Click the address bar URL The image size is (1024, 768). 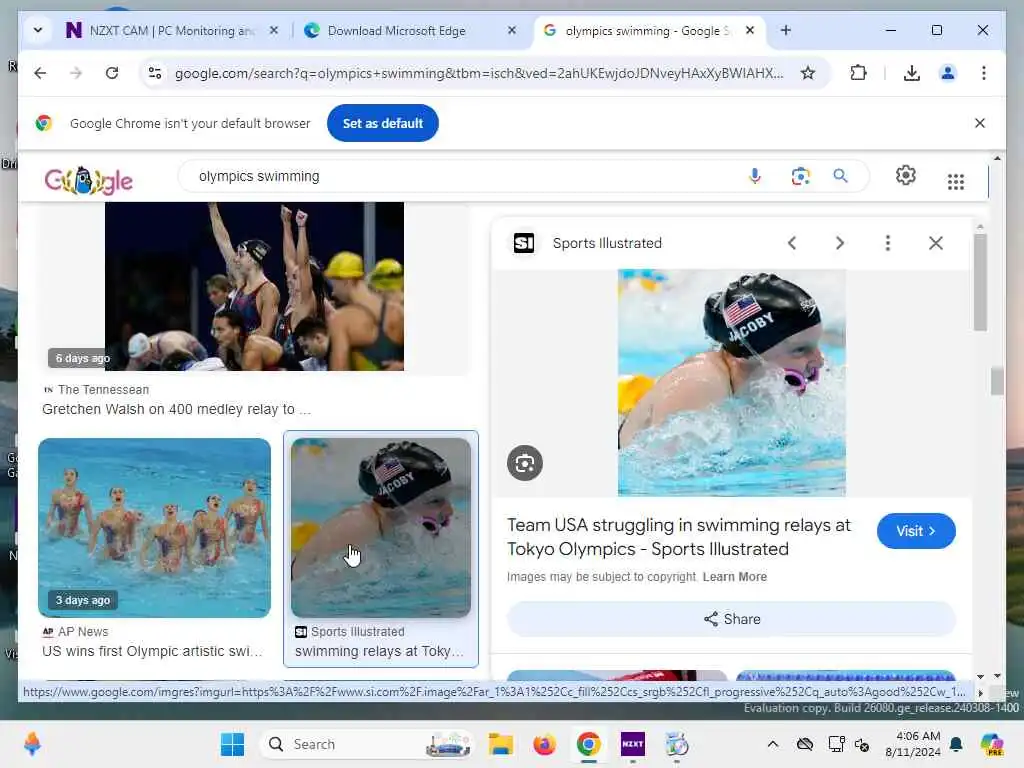click(x=479, y=73)
